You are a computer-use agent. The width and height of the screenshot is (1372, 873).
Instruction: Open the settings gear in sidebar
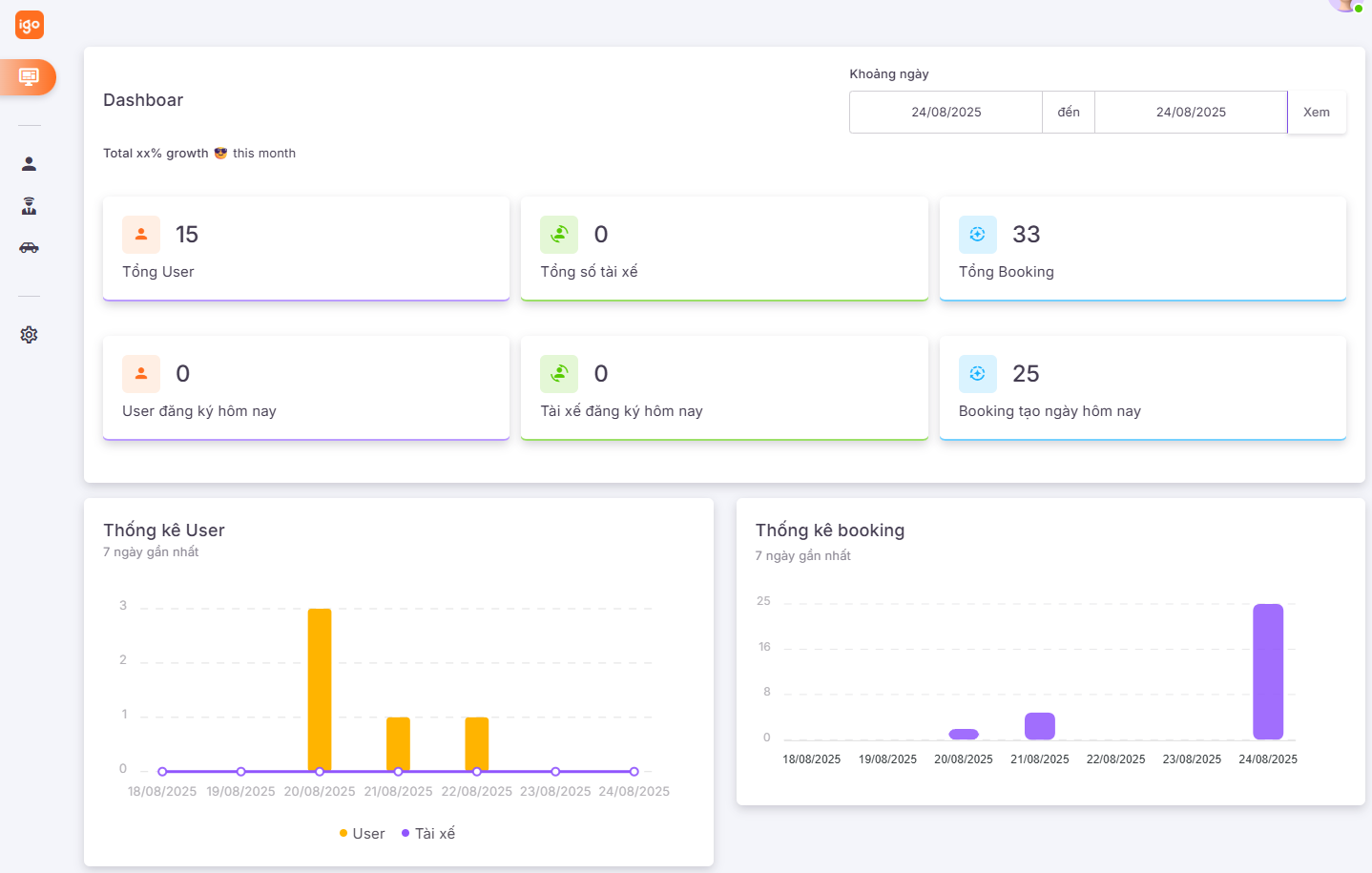point(30,335)
